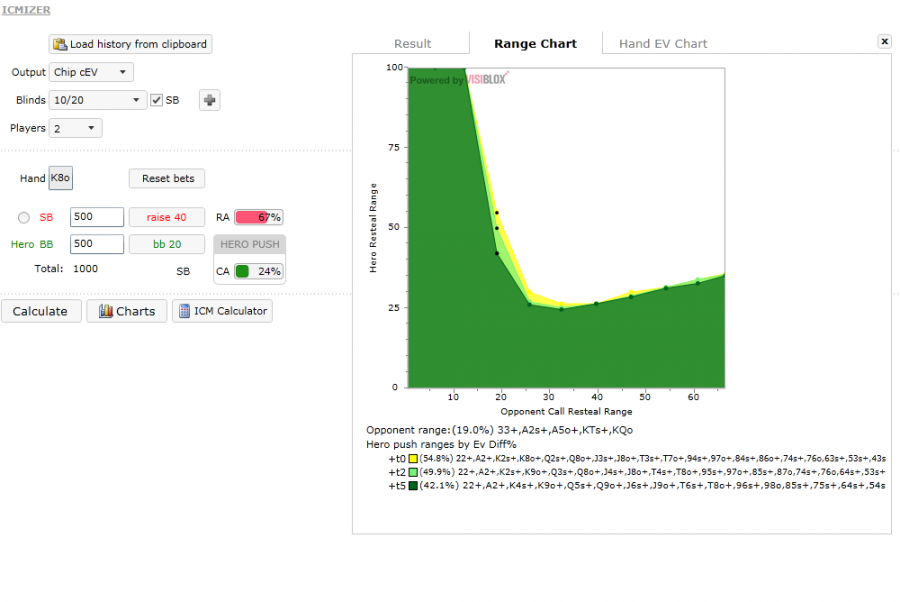The height and width of the screenshot is (602, 900).
Task: Toggle the HERO PUSH button
Action: 250,244
